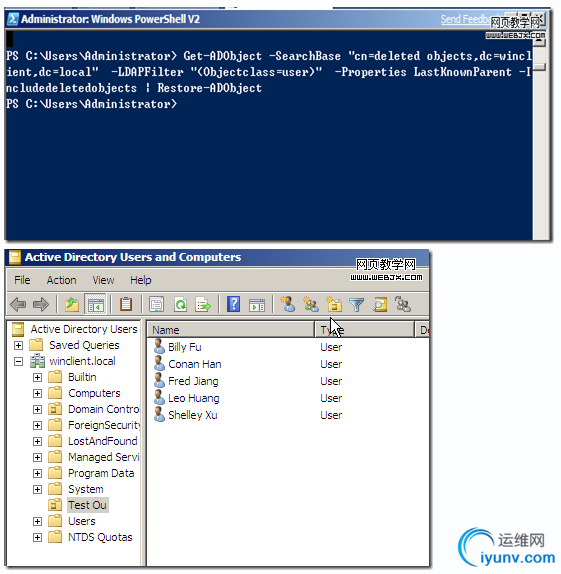Open the View menu
Viewport: 561px width, 574px height.
point(103,280)
